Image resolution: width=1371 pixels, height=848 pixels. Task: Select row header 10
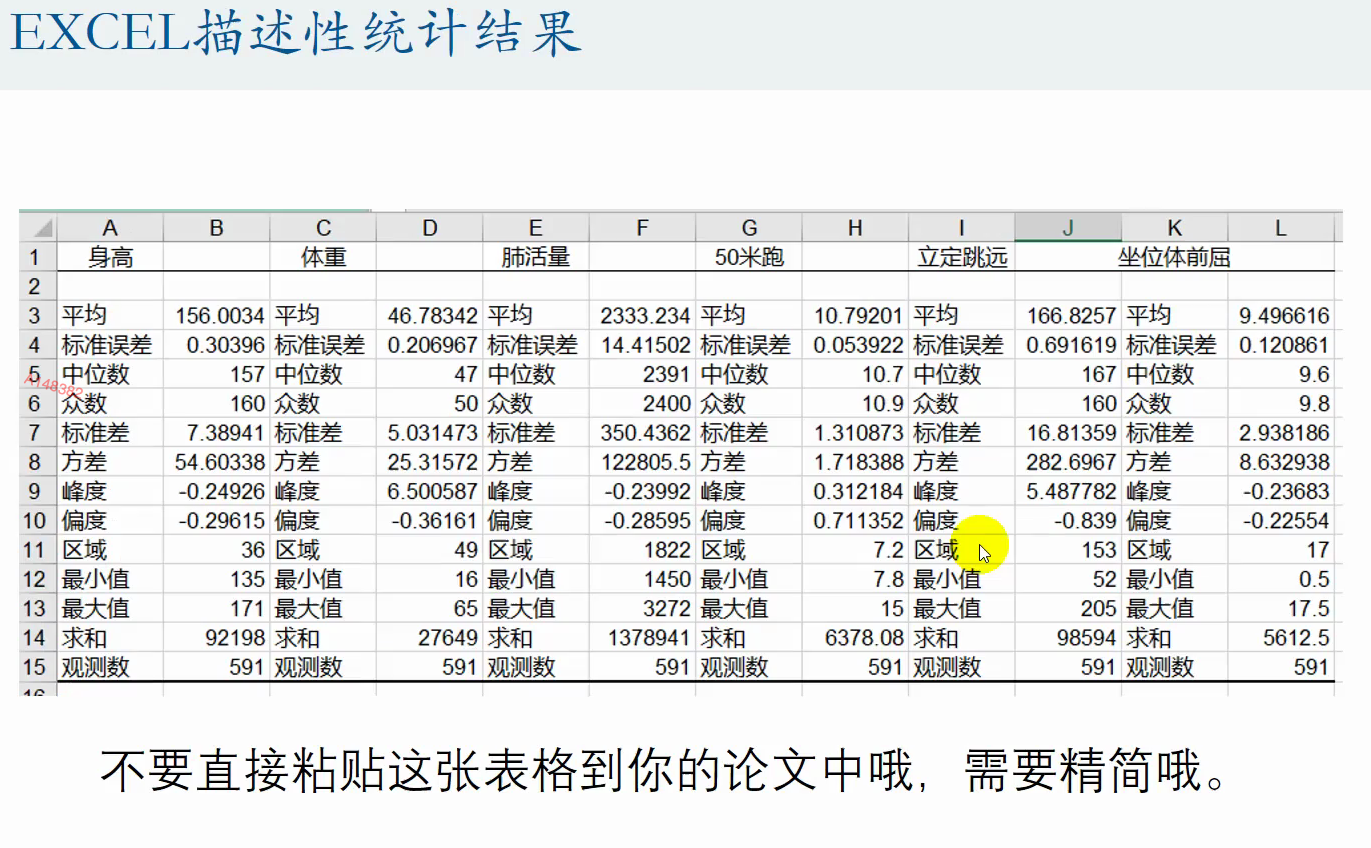point(38,521)
